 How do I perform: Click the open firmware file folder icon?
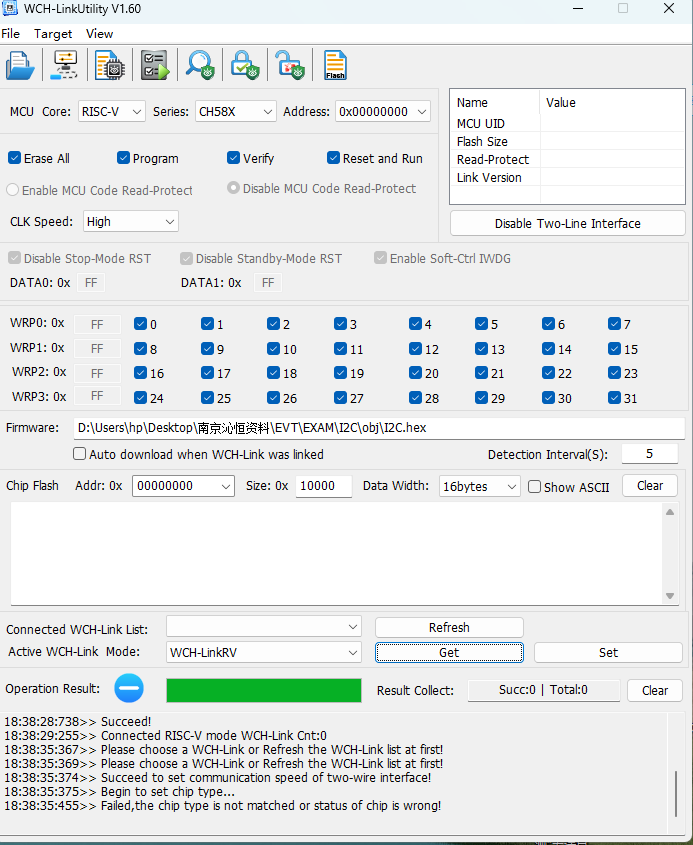(x=20, y=66)
